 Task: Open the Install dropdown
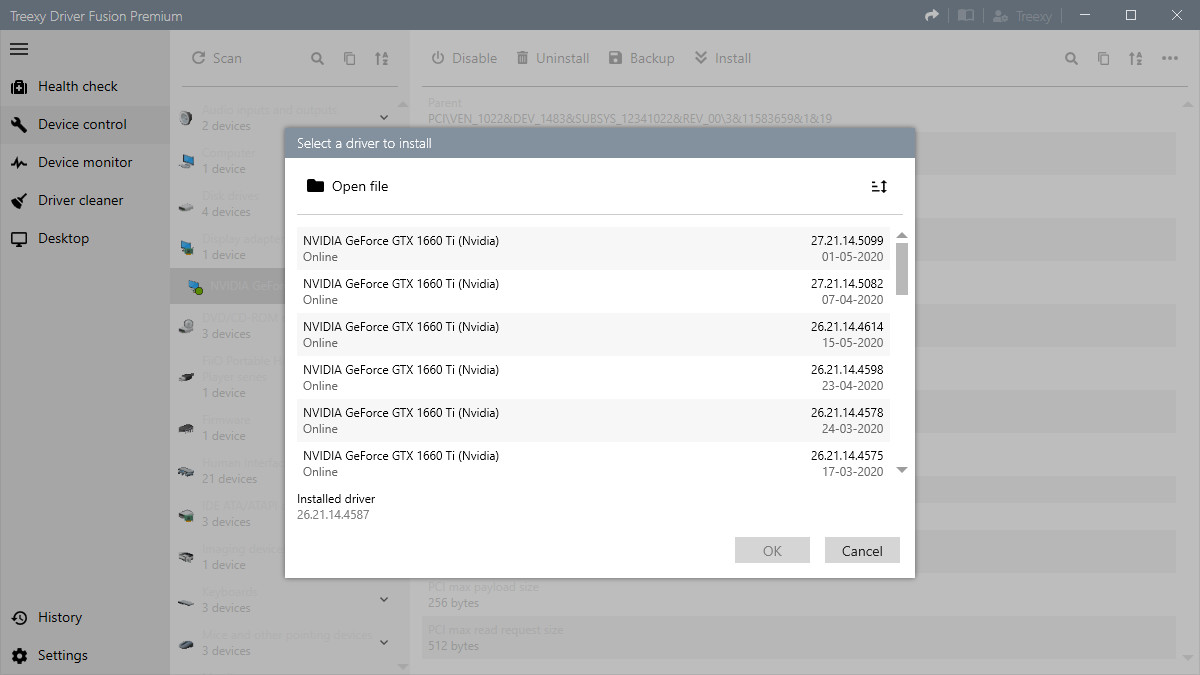722,58
